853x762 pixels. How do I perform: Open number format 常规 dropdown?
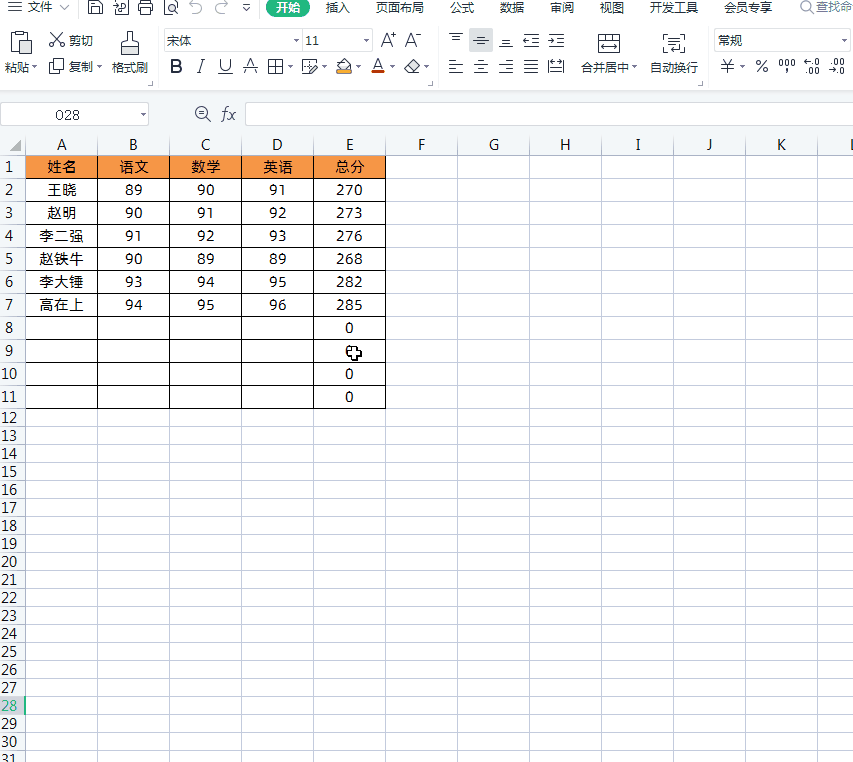tap(844, 40)
